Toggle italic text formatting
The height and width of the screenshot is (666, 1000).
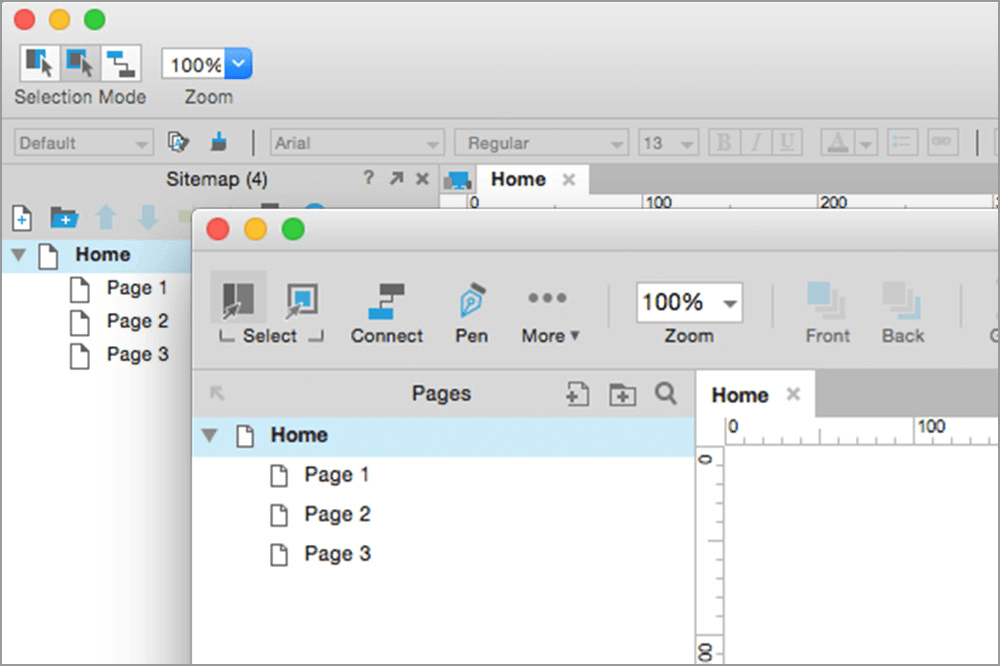pos(755,142)
